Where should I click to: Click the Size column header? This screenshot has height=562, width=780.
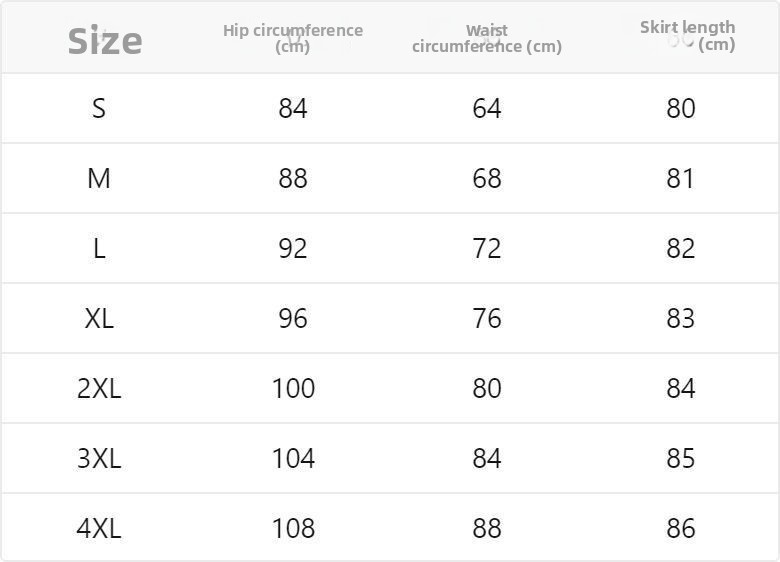(x=105, y=41)
